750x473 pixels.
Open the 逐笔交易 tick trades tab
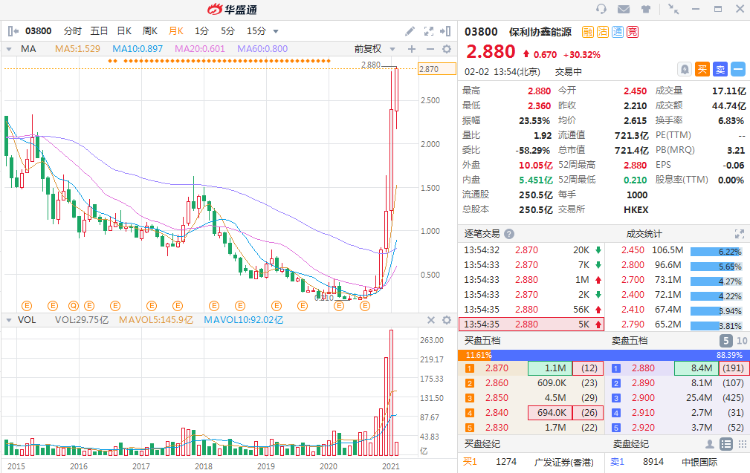point(482,234)
